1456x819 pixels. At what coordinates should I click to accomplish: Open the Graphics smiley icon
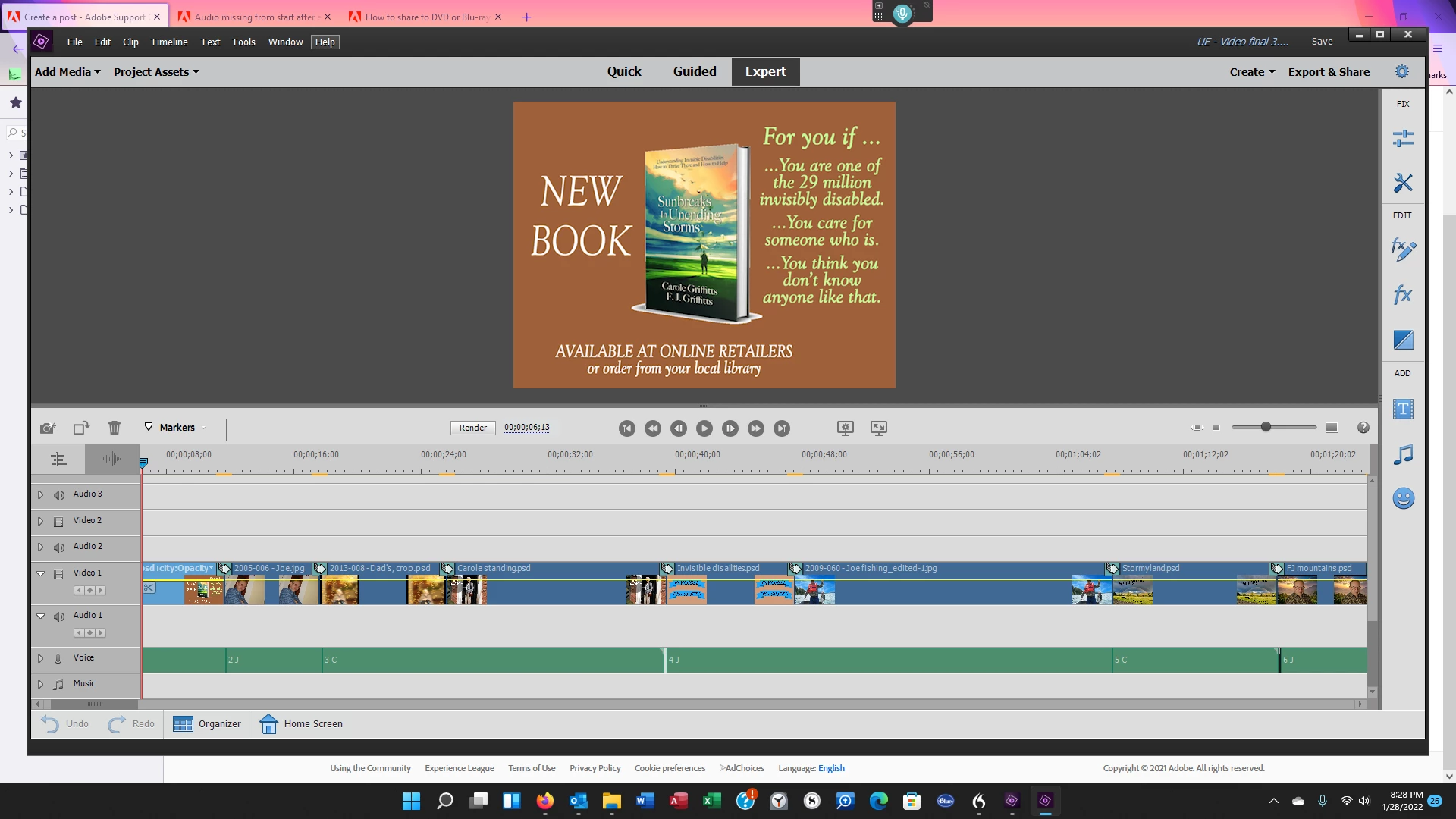point(1403,498)
